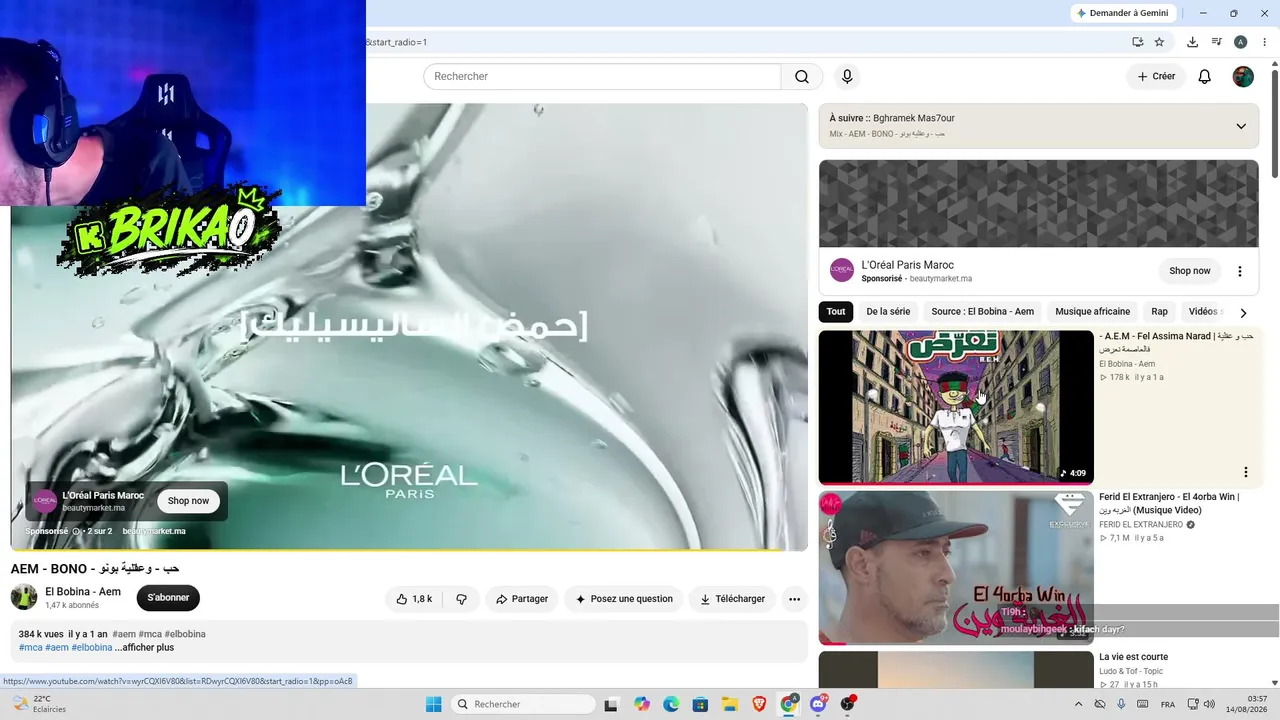
Task: Select the 'De la série' filter chip
Action: point(888,312)
